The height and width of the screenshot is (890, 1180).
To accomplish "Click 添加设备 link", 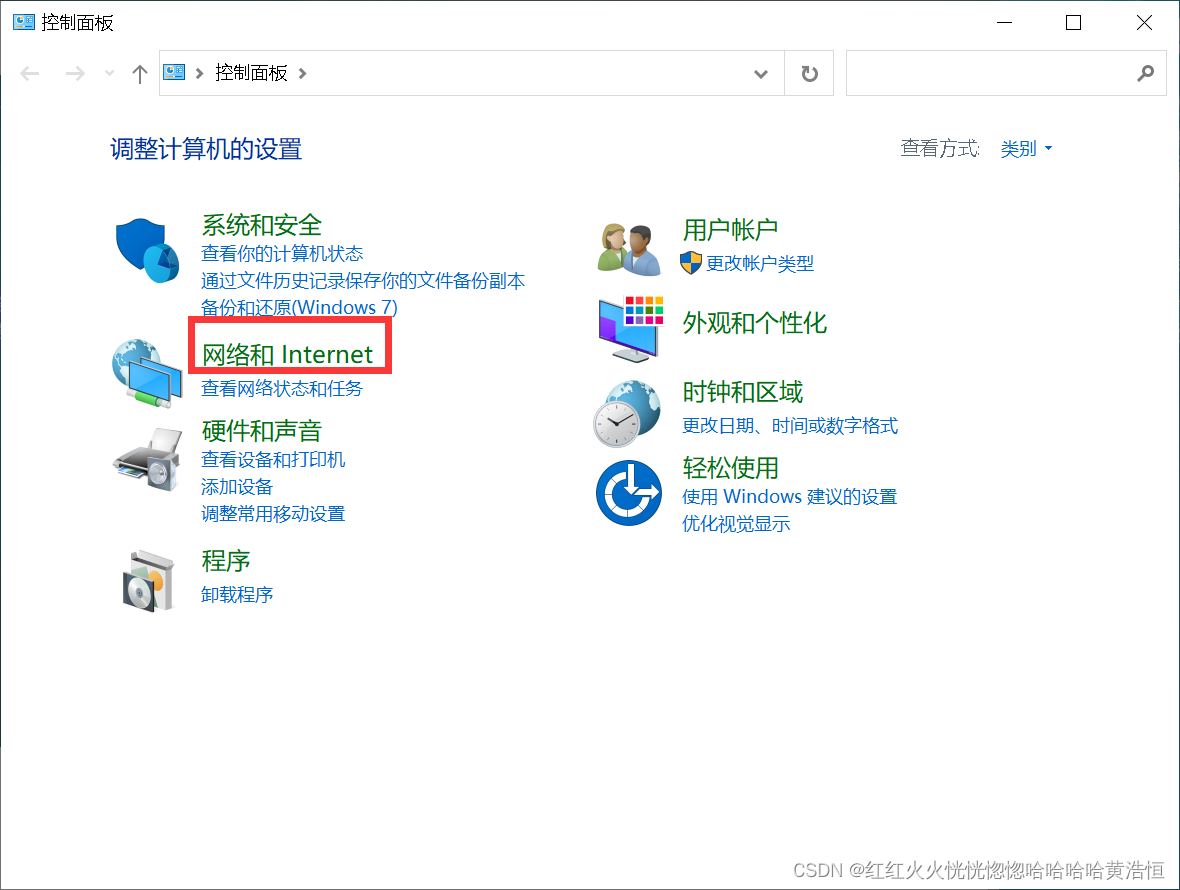I will tap(236, 487).
